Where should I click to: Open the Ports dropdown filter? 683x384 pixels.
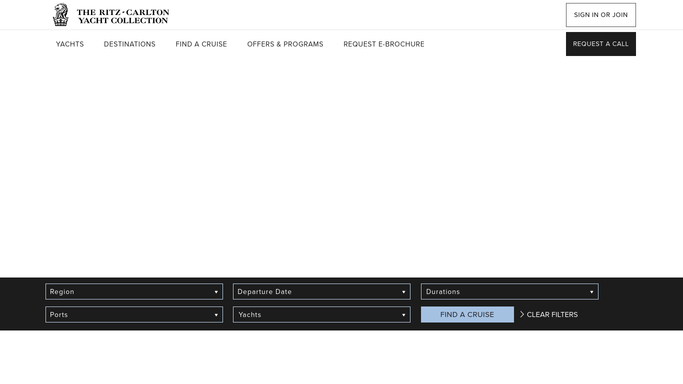tap(134, 315)
